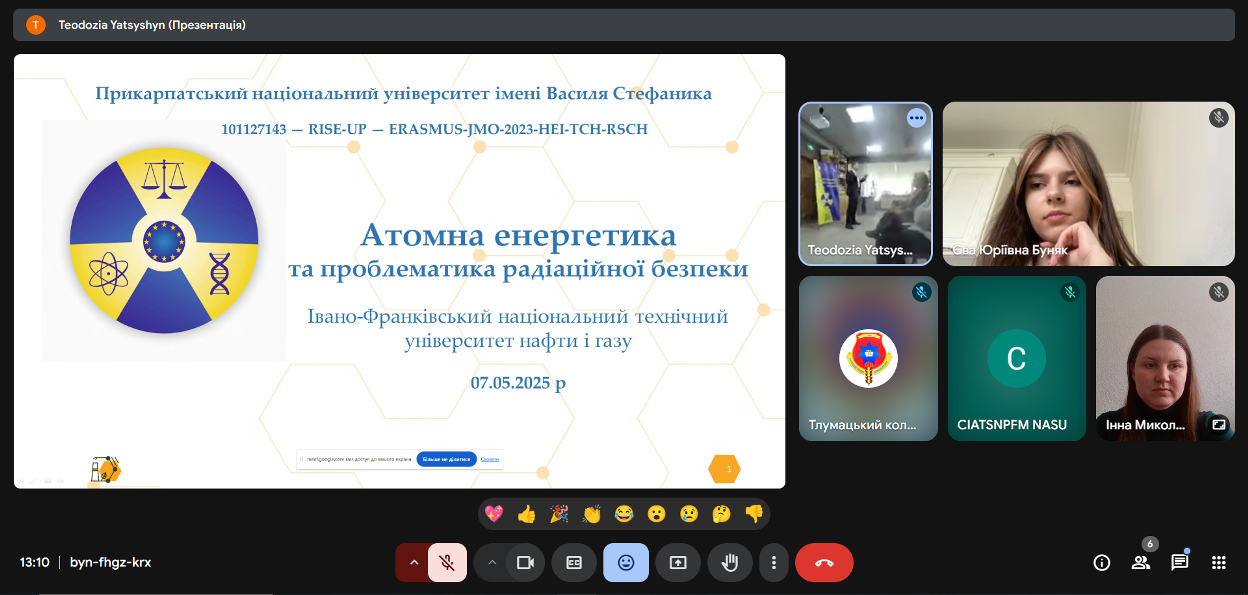1248x595 pixels.
Task: Raise your hand
Action: (x=730, y=563)
